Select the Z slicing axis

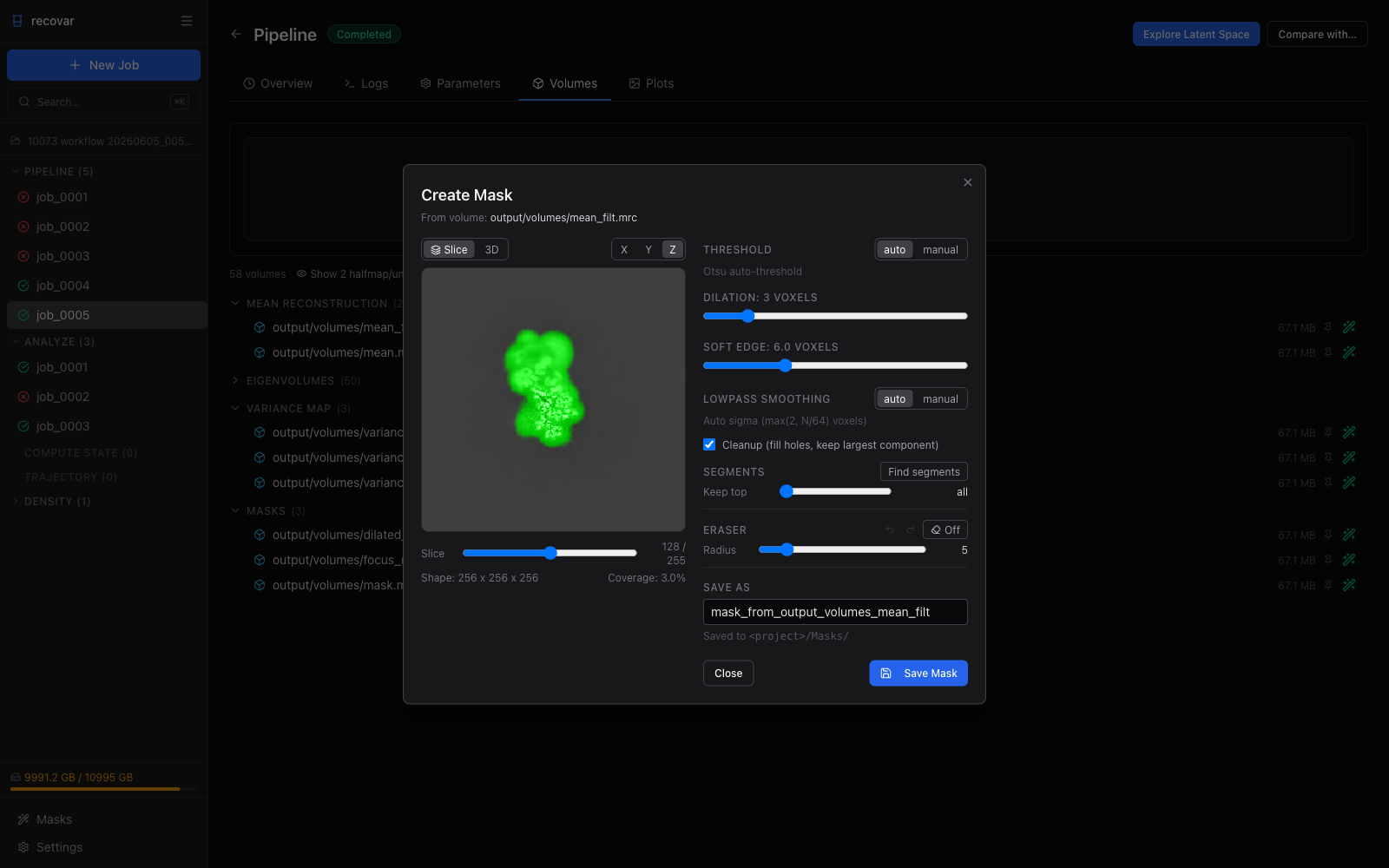[x=673, y=249]
